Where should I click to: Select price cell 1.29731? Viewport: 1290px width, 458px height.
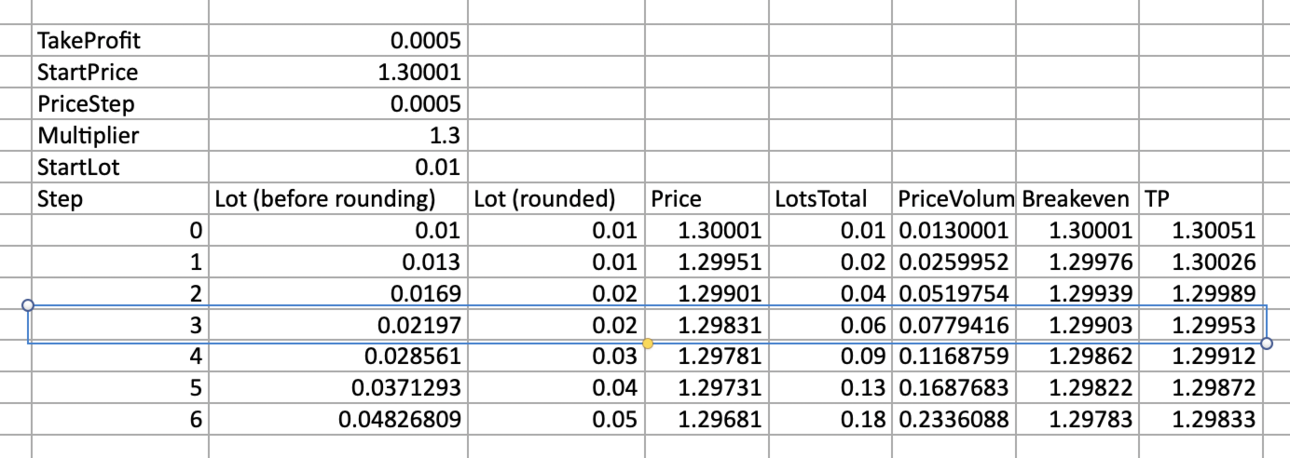(x=707, y=387)
